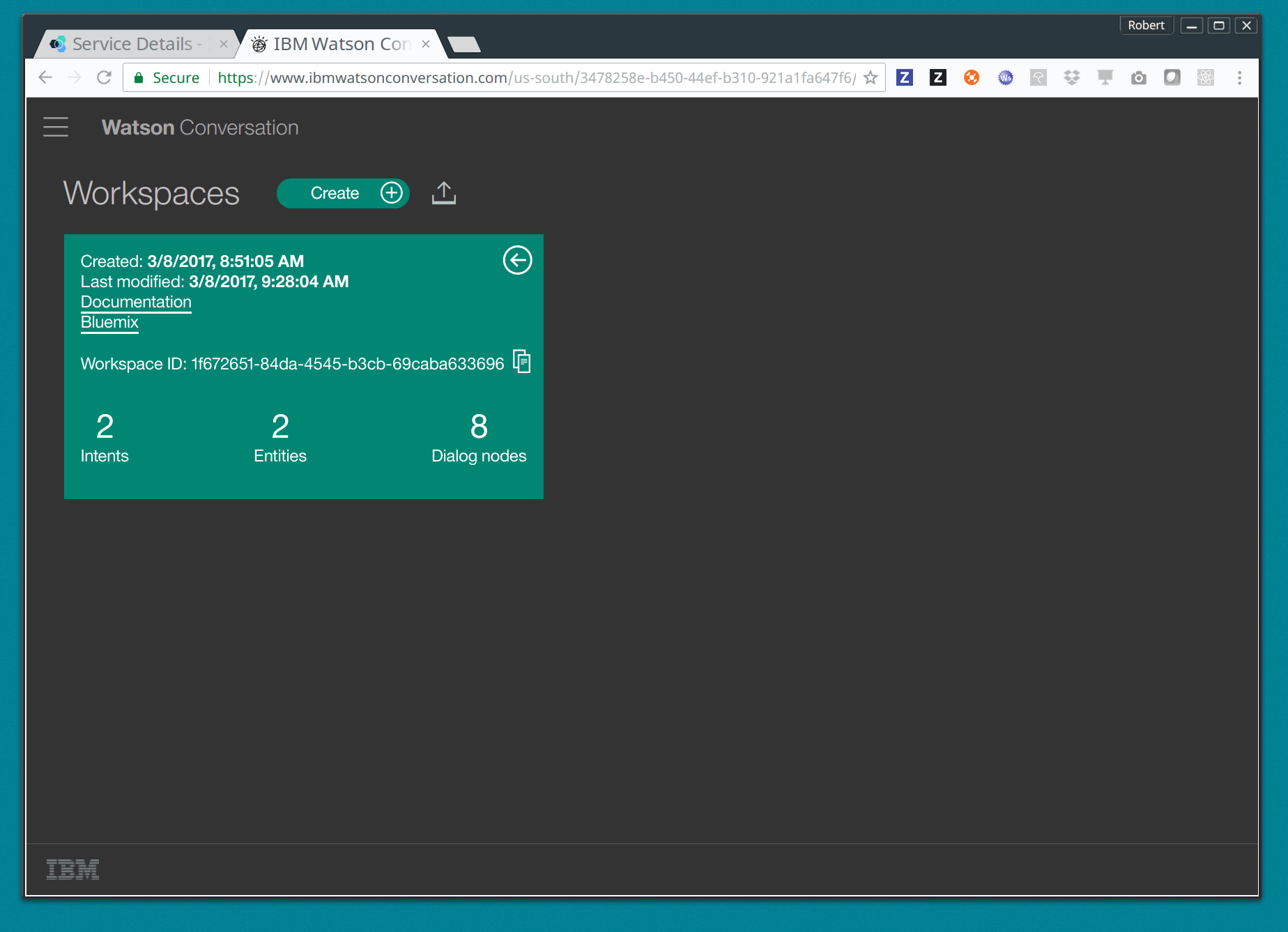Click the rounded square extension icon after camera
Viewport: 1288px width, 932px height.
[x=1172, y=77]
